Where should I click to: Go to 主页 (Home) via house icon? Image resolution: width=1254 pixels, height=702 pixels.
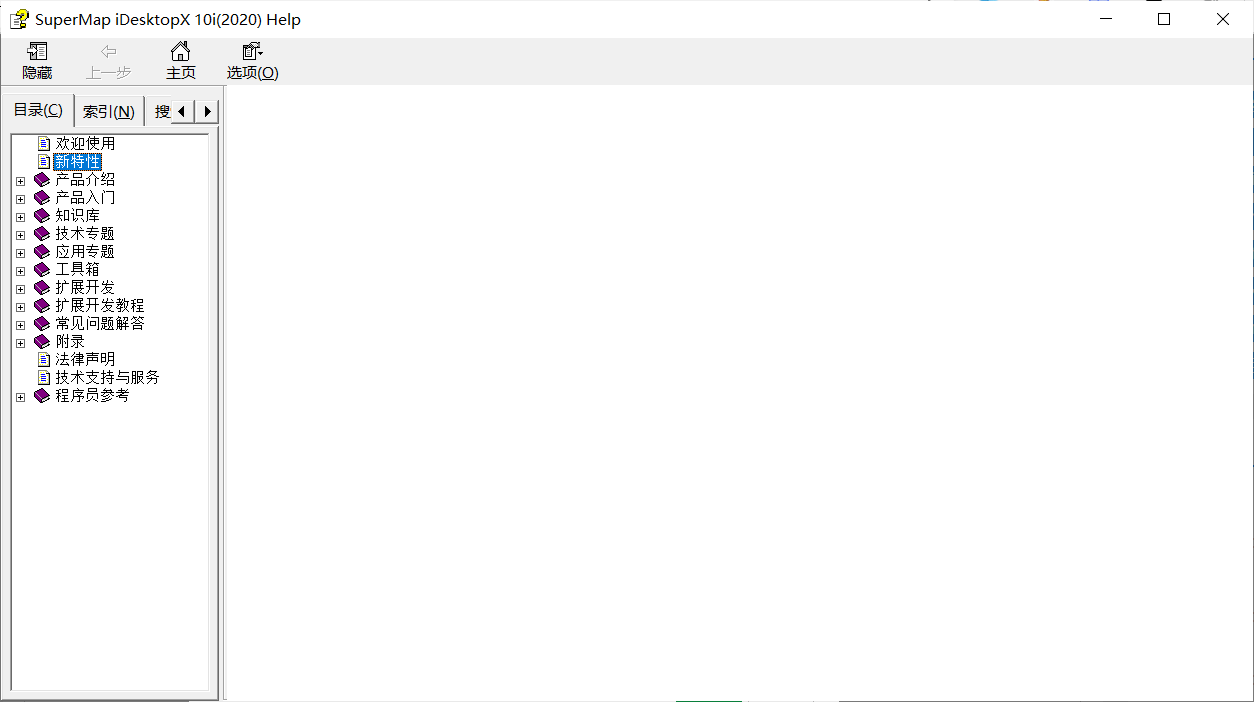(180, 51)
